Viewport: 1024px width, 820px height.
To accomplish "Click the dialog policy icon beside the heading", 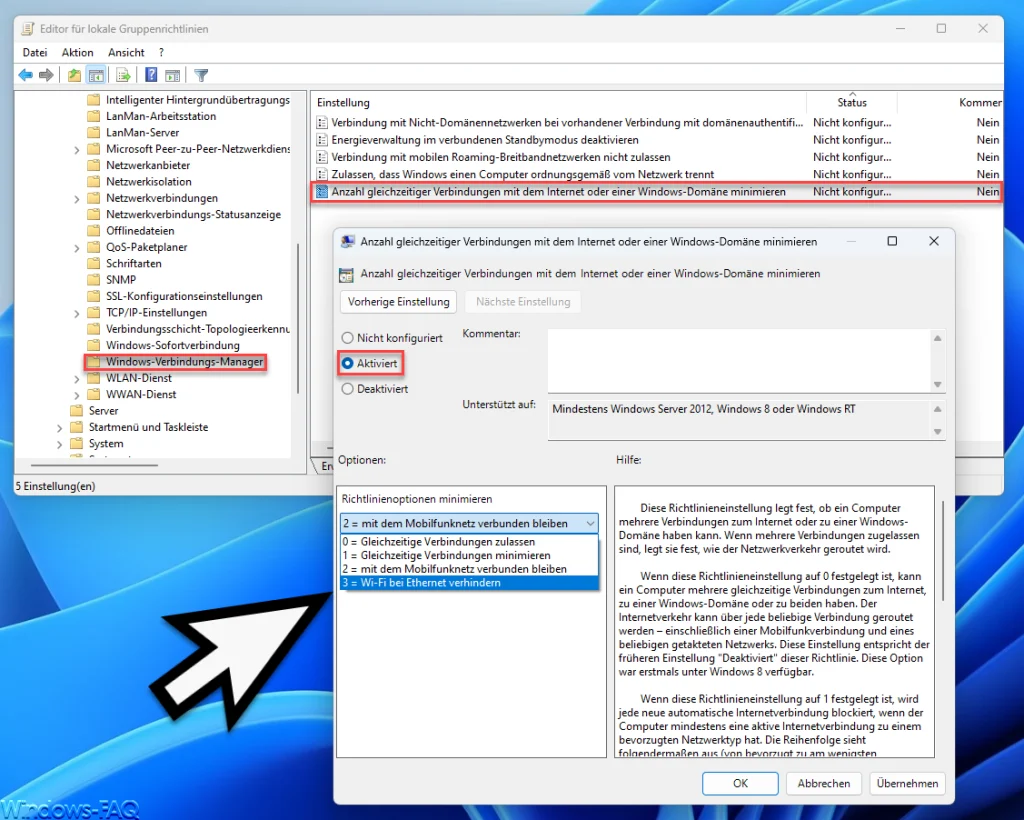I will tap(346, 275).
